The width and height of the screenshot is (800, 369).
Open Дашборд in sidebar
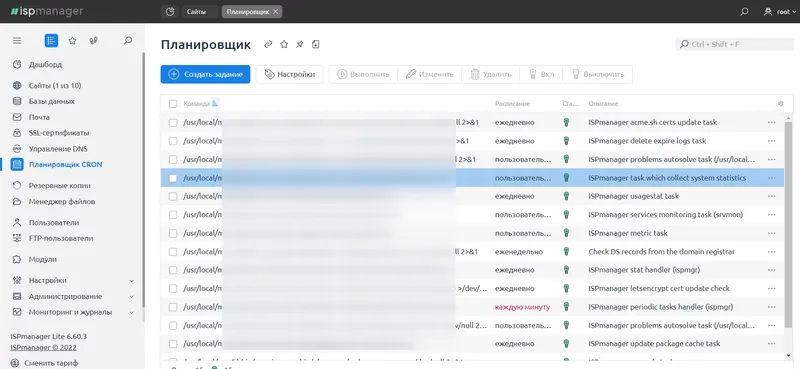coord(45,64)
